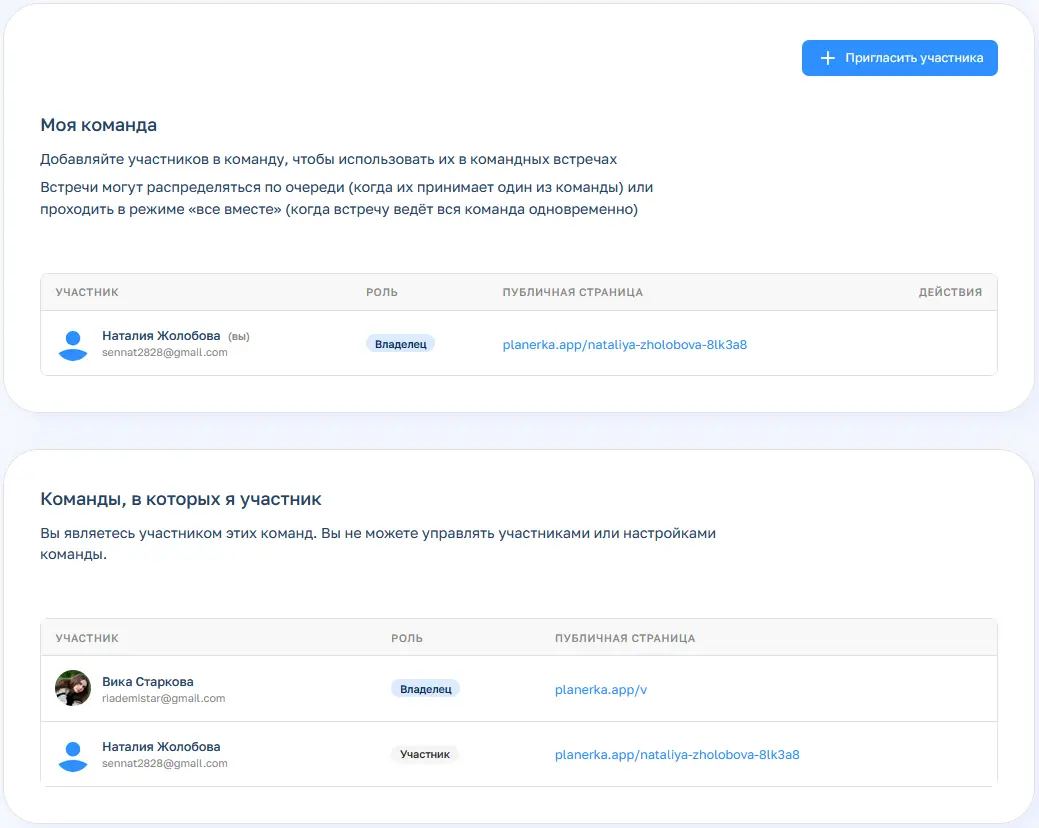This screenshot has height=828, width=1039.
Task: Select the name «Вика Старкова»
Action: [x=147, y=682]
